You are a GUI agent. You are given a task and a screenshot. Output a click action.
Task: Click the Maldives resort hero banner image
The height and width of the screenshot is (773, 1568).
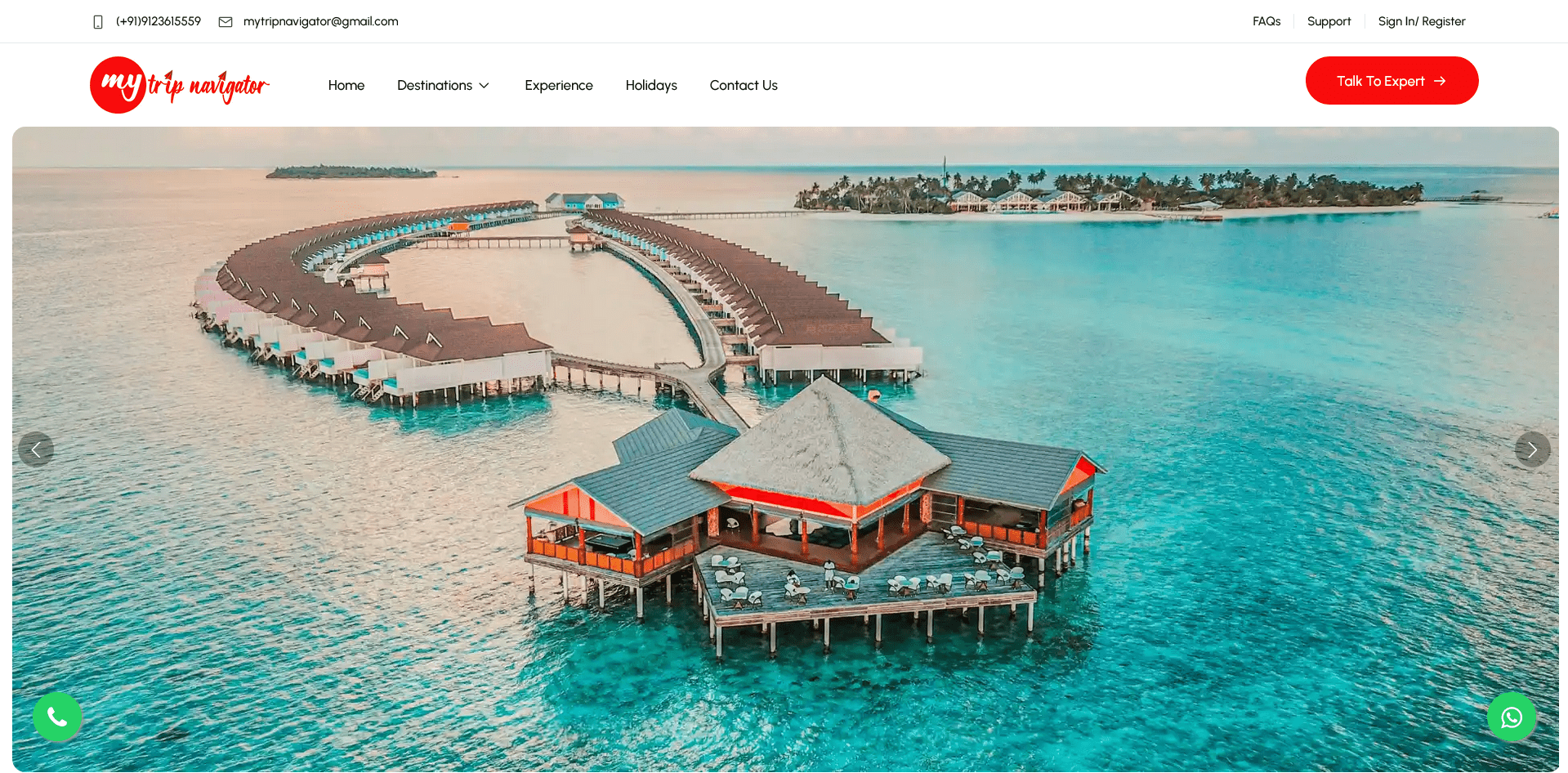(x=785, y=449)
